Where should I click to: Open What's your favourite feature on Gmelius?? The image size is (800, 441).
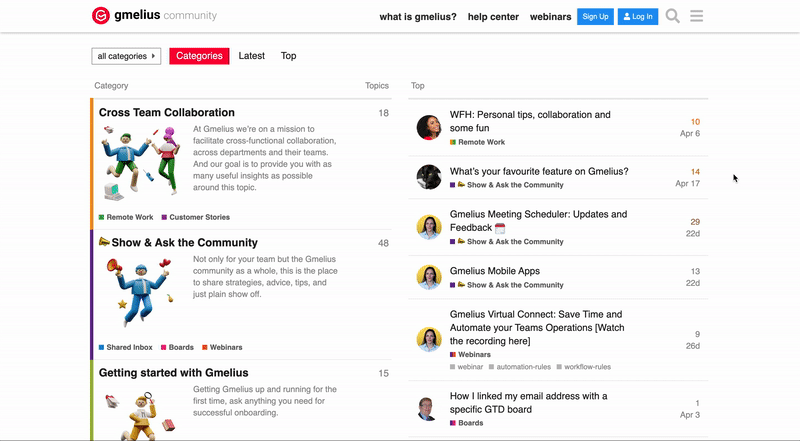[539, 172]
